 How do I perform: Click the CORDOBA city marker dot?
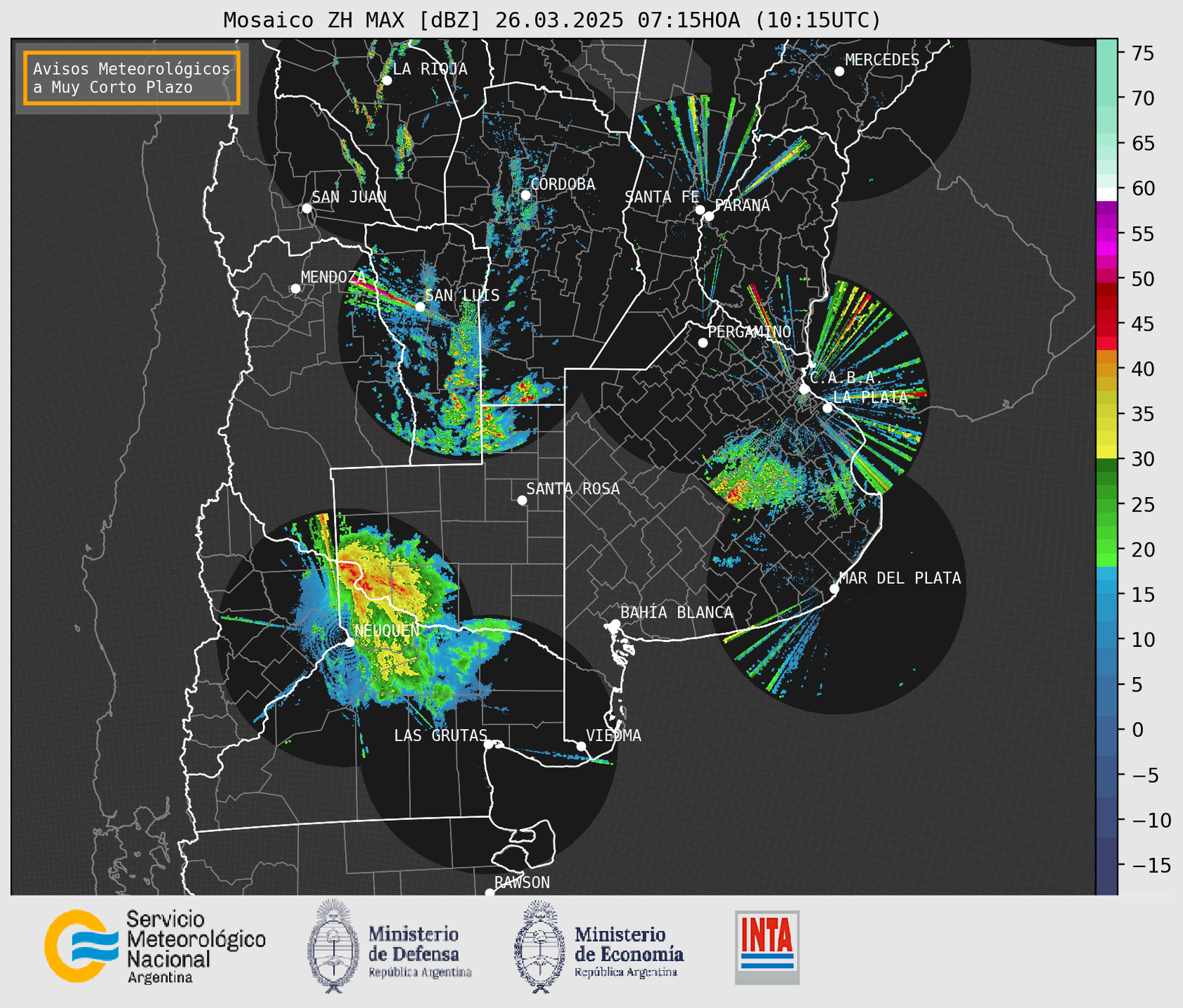(525, 195)
